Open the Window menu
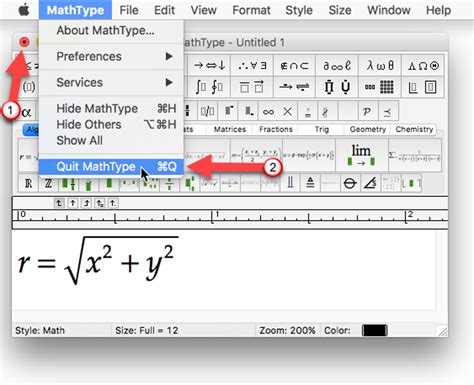The image size is (474, 385). [389, 10]
